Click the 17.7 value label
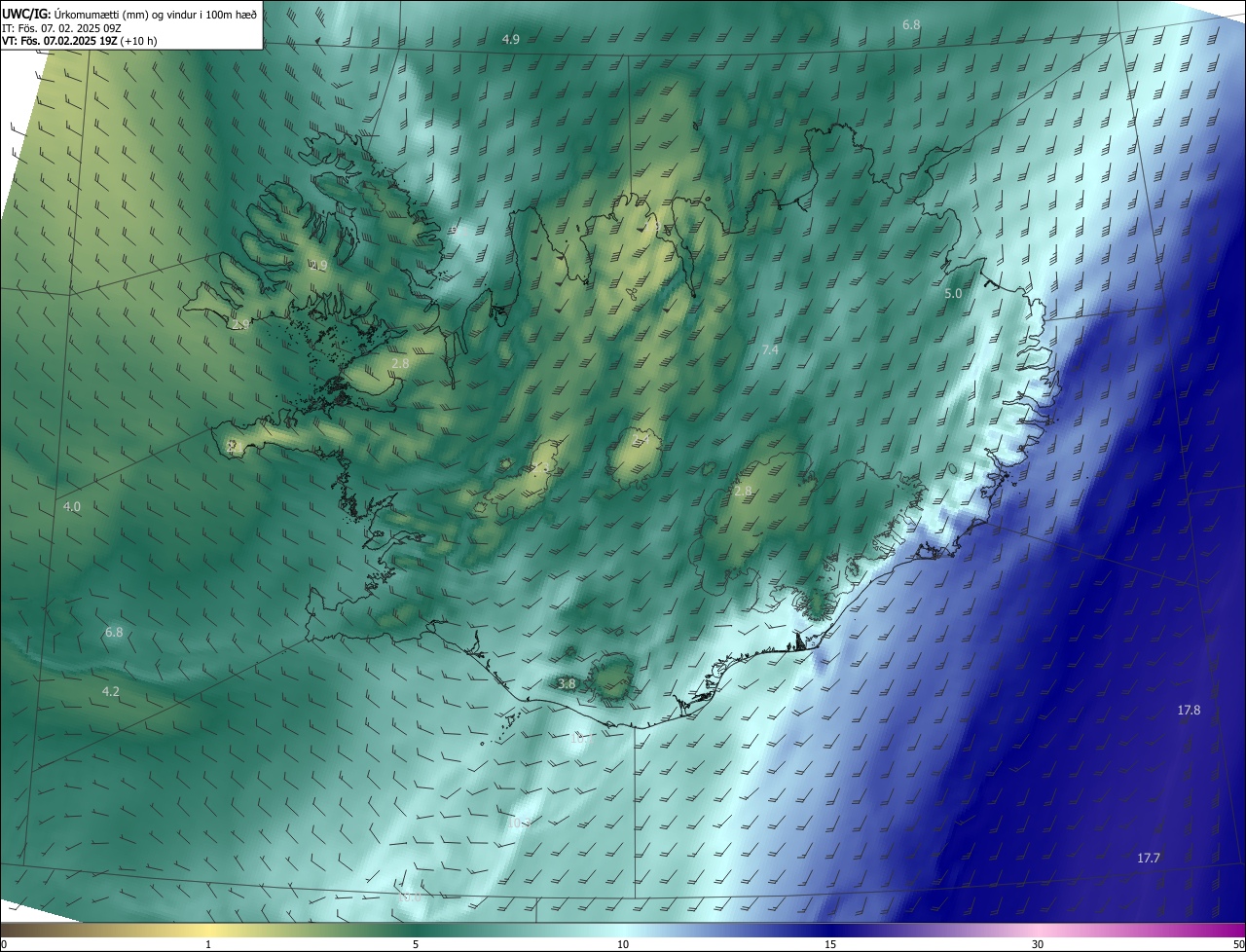Viewport: 1246px width, 952px height. pyautogui.click(x=1149, y=858)
